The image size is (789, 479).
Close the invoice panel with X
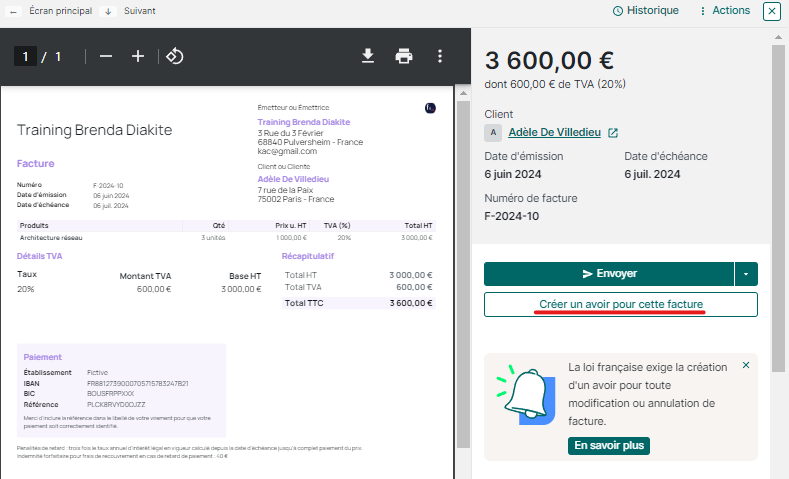tap(771, 11)
